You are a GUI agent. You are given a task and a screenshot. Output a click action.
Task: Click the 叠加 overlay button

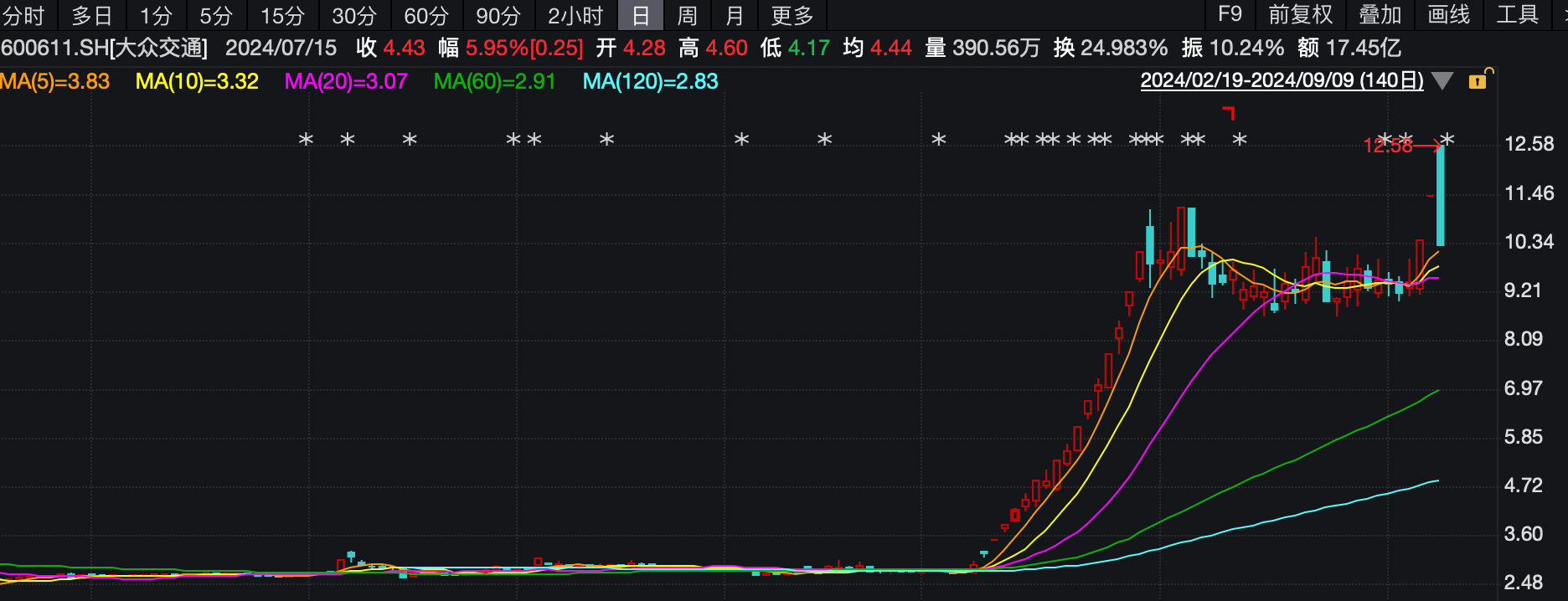(1380, 14)
